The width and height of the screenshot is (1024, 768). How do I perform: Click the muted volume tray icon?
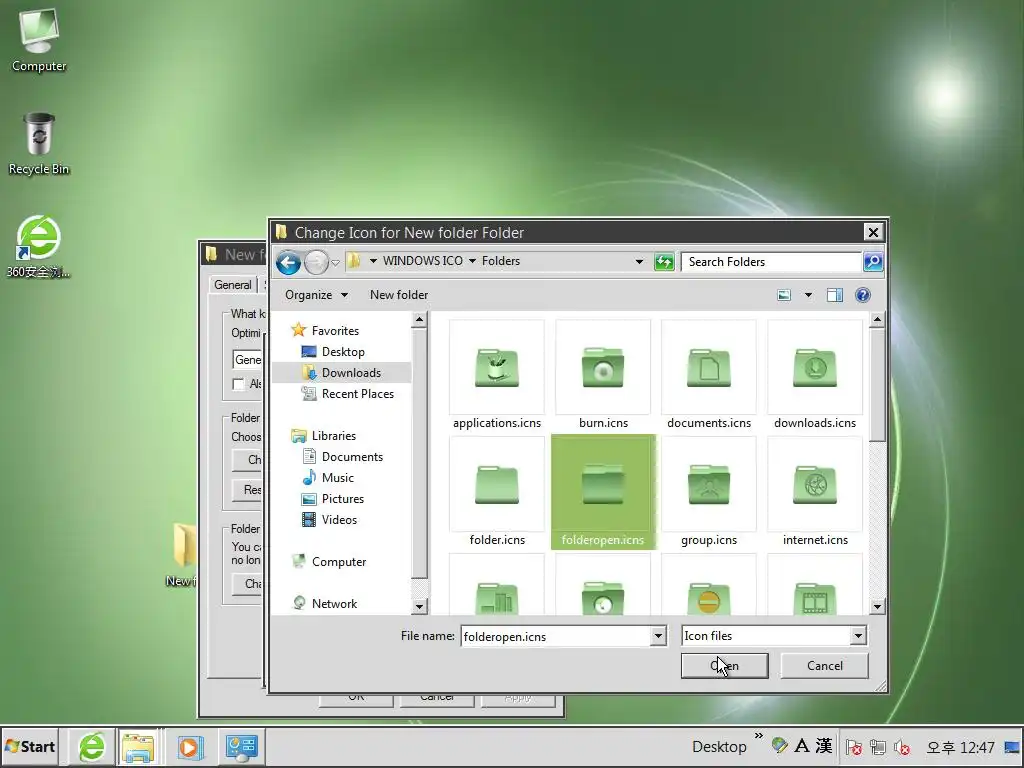pos(902,746)
